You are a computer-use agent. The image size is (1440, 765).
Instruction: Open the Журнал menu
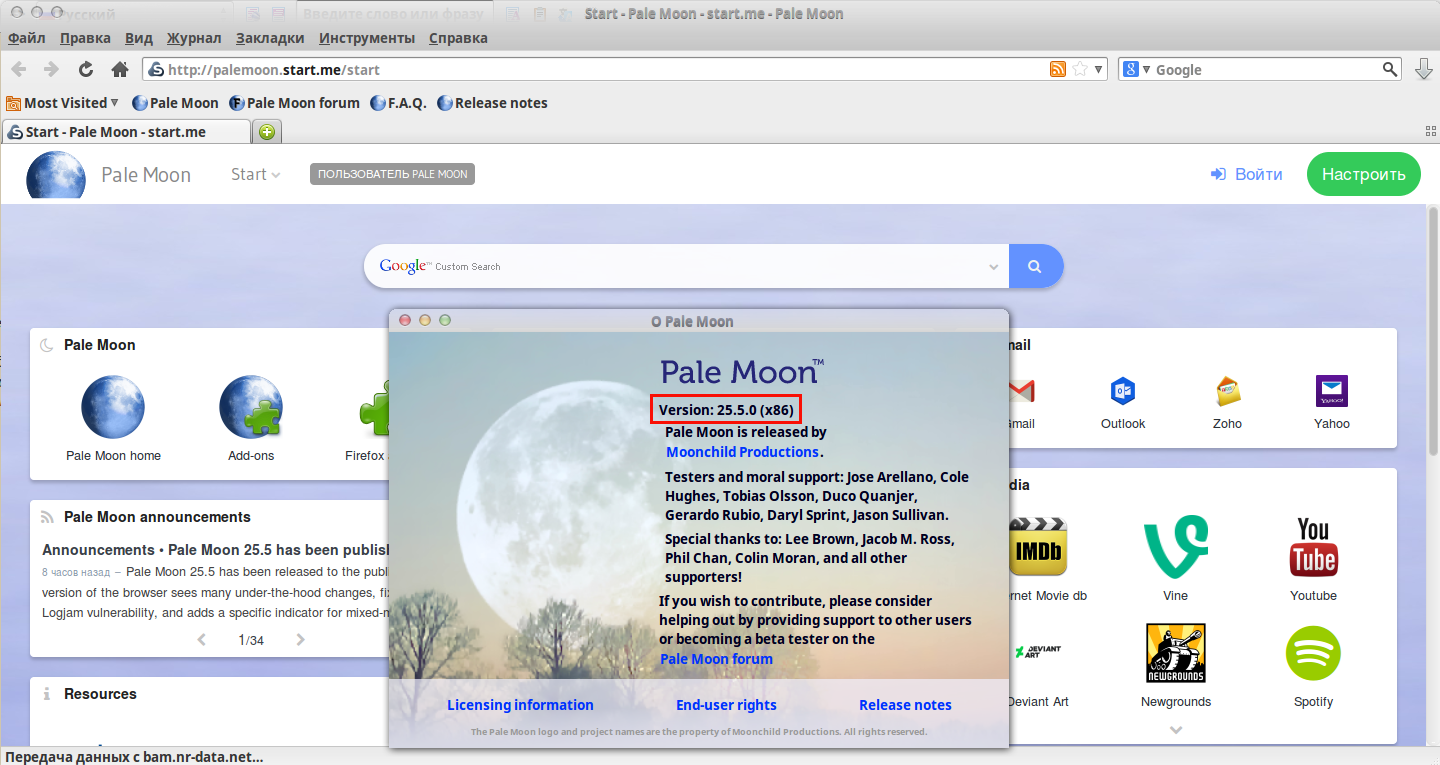coord(194,38)
